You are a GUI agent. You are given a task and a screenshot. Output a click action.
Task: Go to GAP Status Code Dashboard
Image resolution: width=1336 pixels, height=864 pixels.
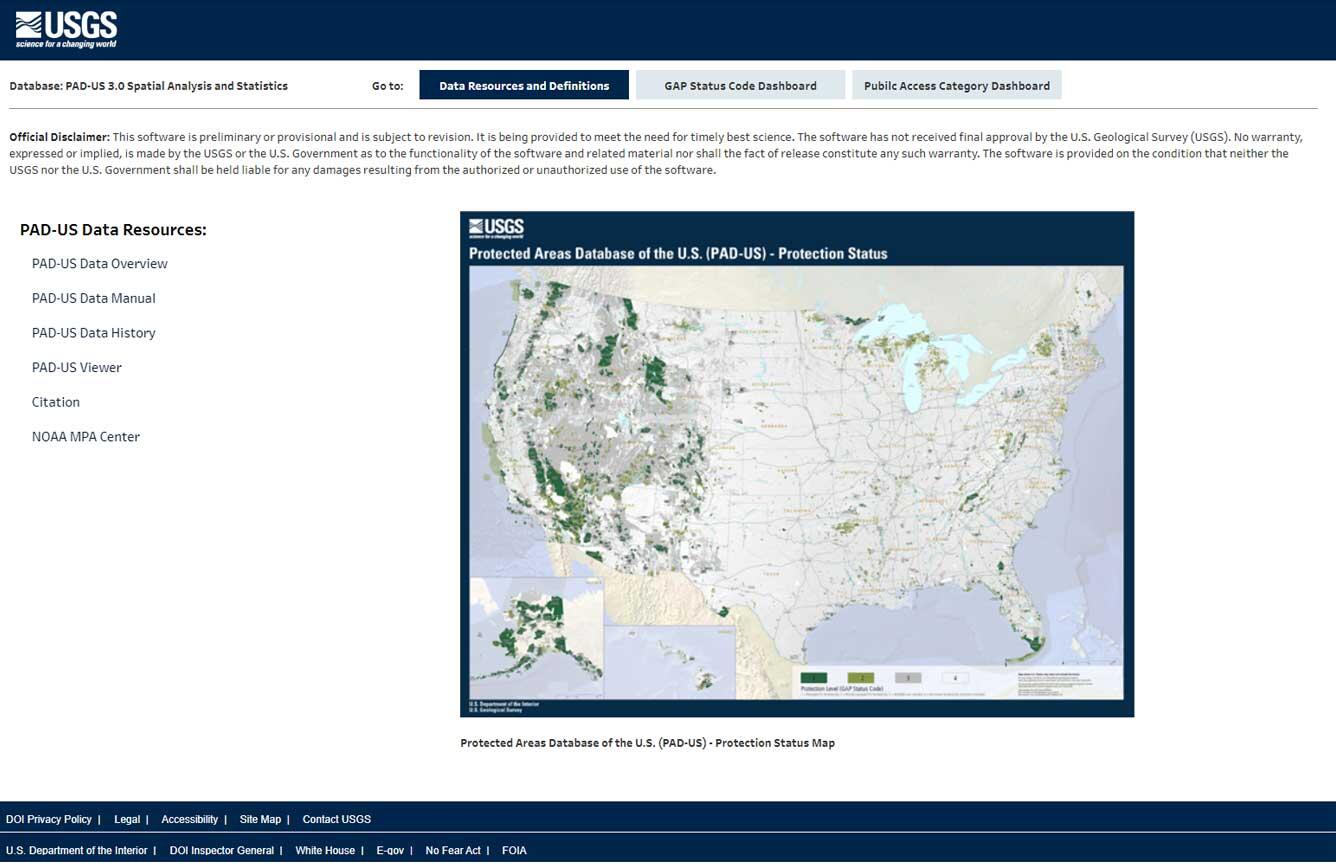pyautogui.click(x=740, y=85)
